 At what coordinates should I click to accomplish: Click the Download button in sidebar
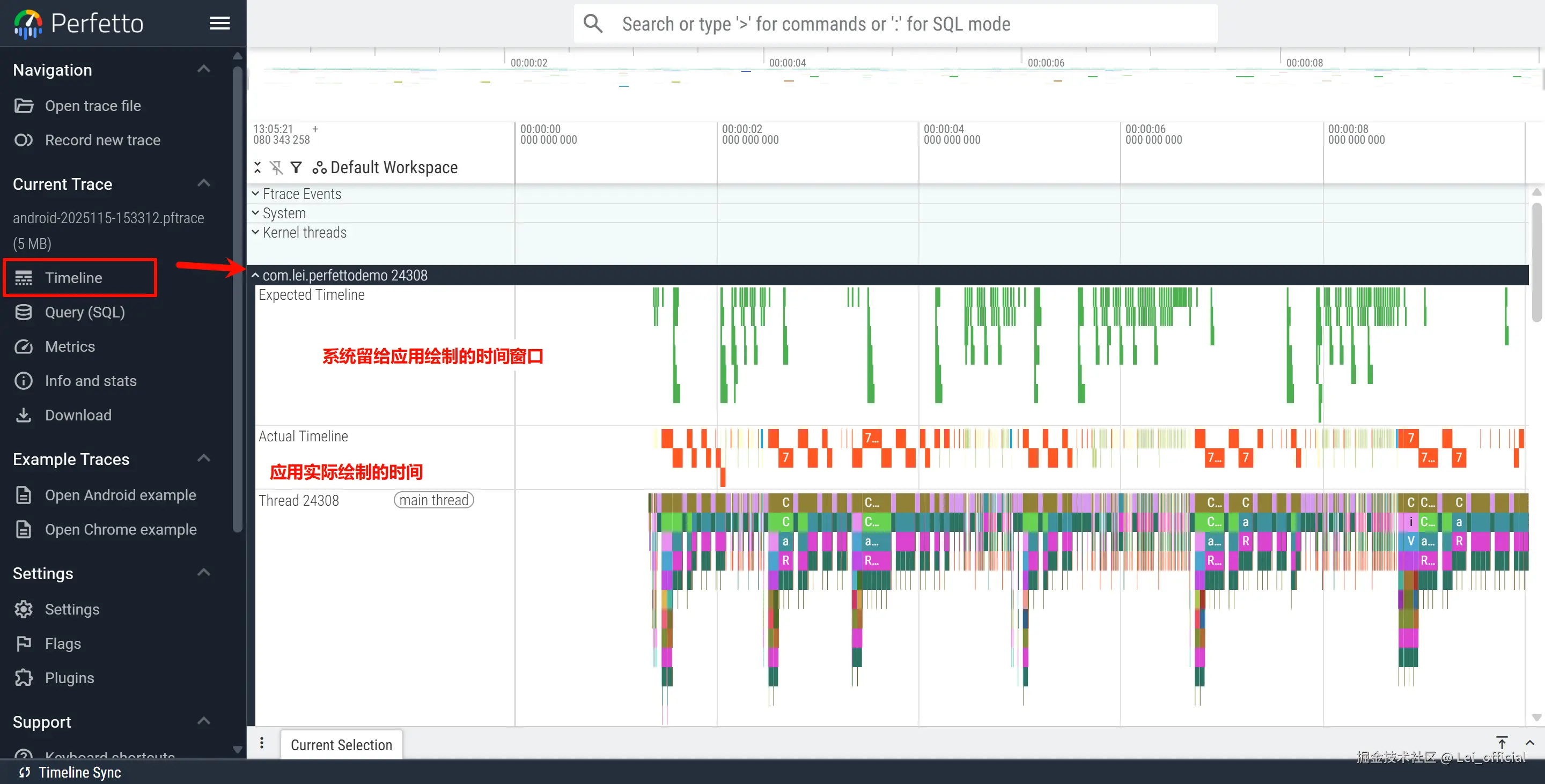point(78,415)
